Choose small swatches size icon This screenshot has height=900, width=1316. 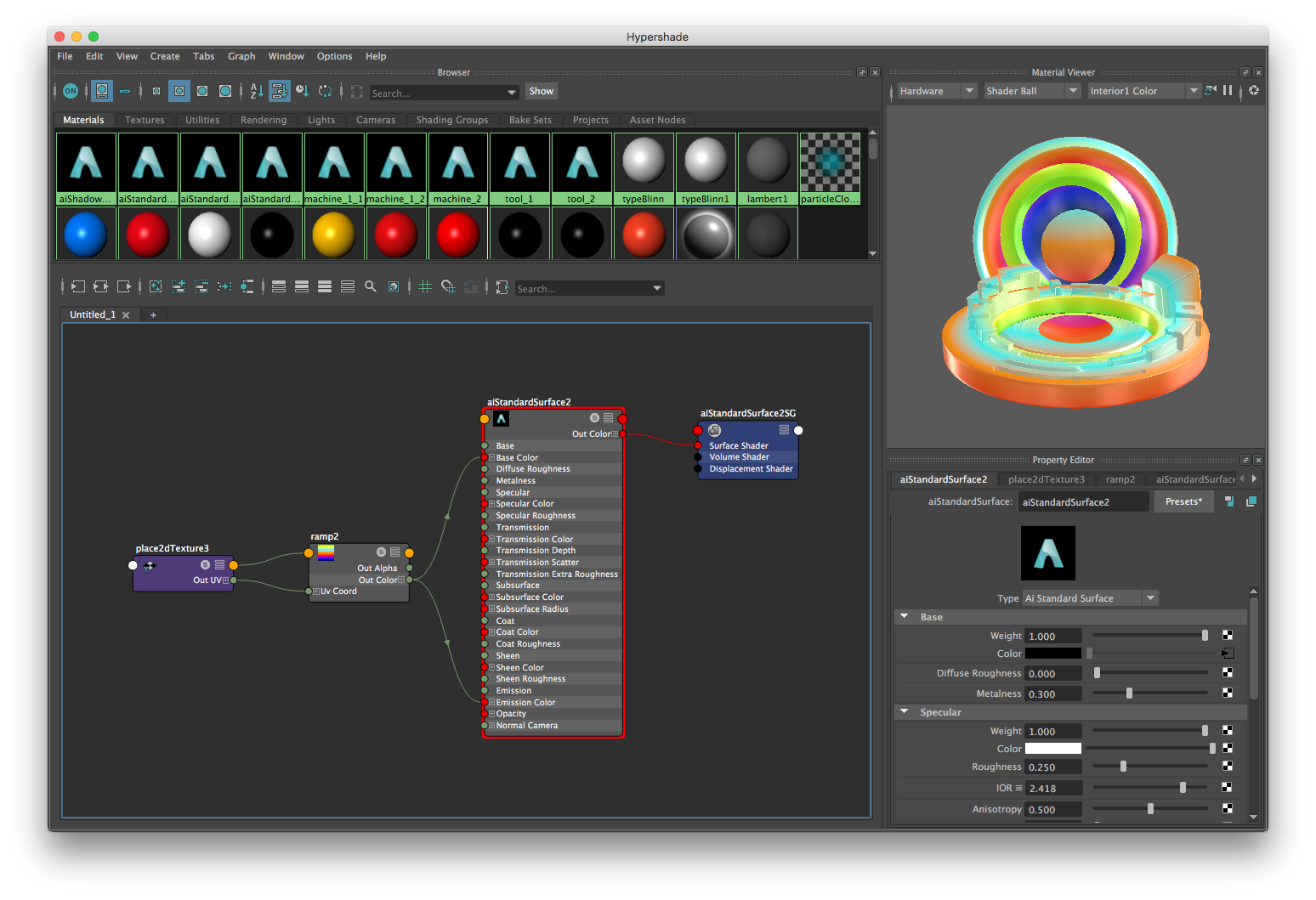[156, 91]
